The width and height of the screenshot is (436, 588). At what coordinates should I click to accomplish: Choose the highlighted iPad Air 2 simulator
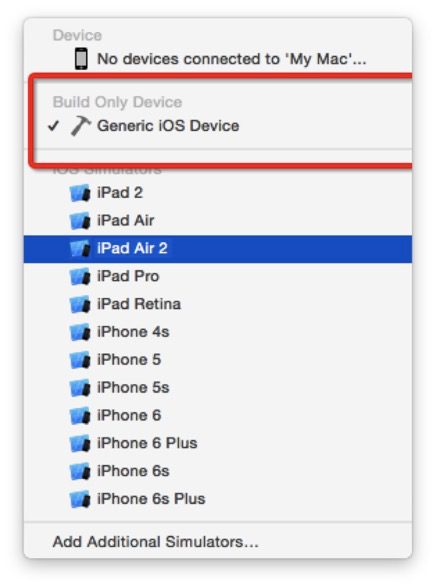pos(218,249)
